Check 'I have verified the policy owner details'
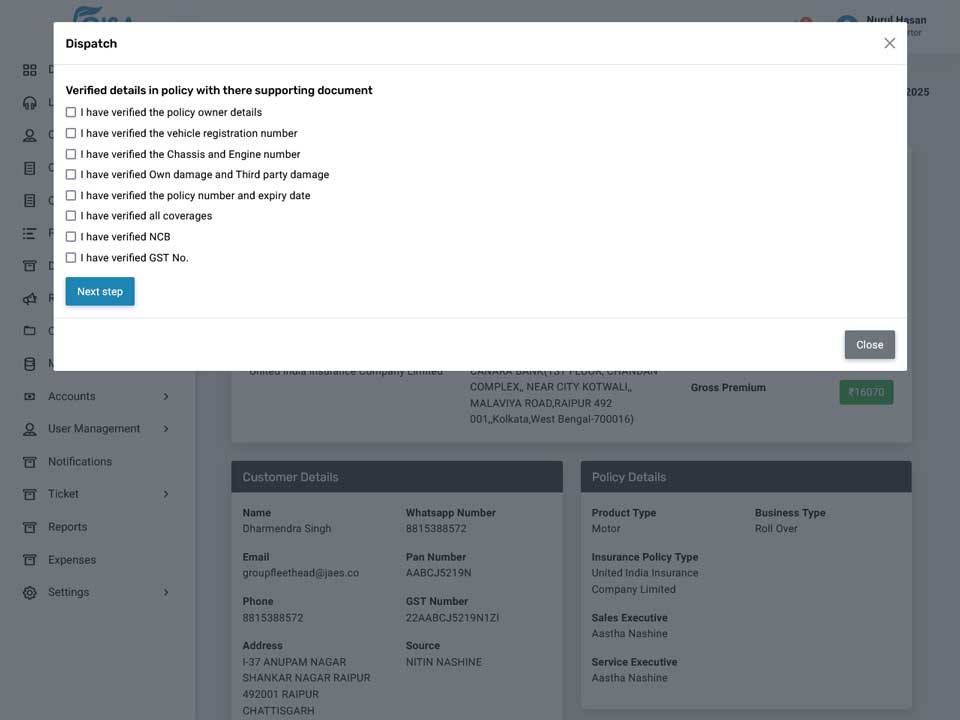Viewport: 960px width, 720px height. click(71, 112)
